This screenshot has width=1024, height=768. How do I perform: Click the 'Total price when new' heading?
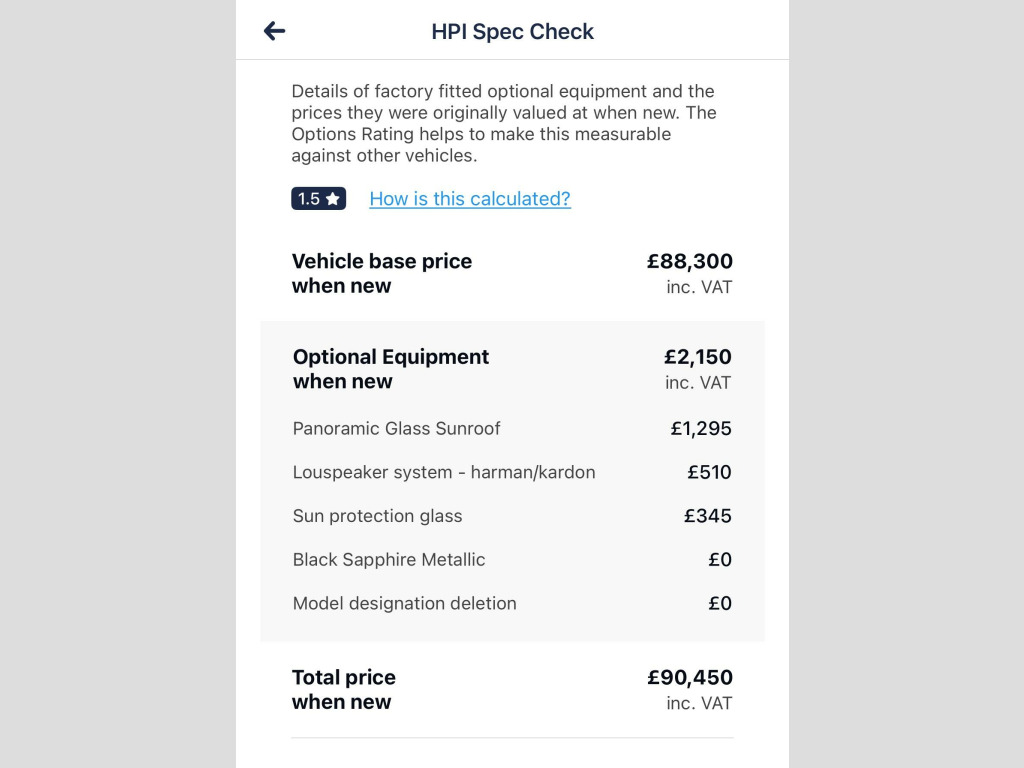343,690
